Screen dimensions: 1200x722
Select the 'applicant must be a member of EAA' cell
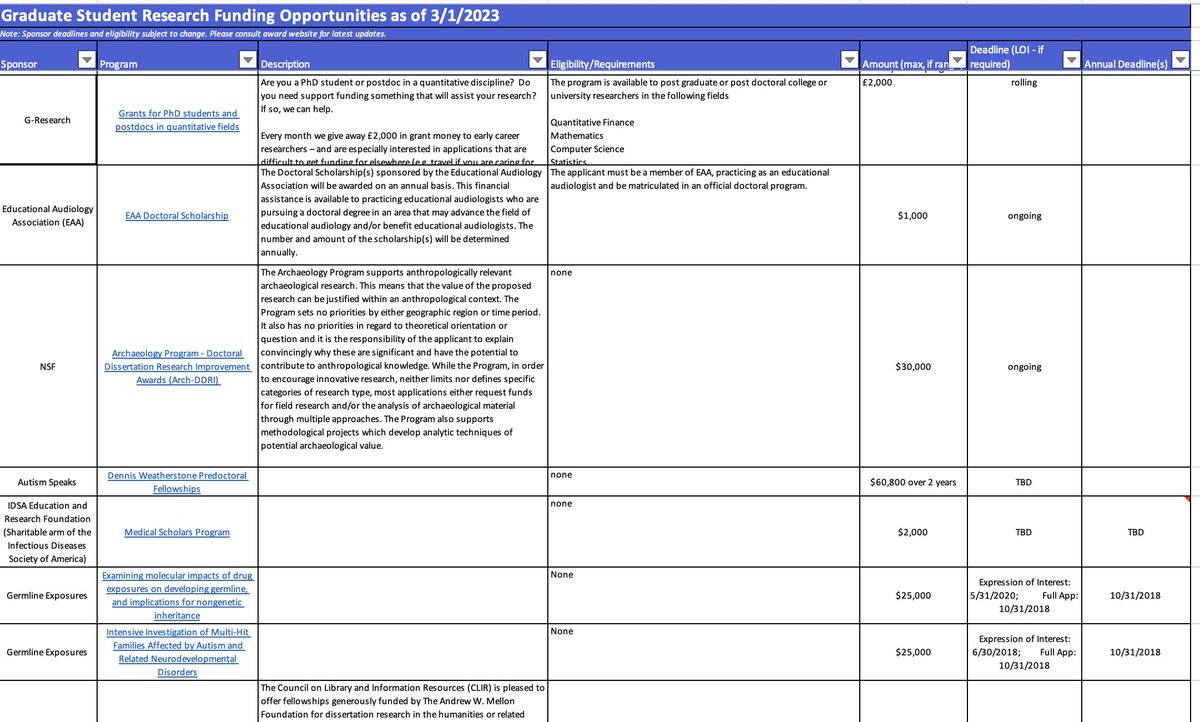click(704, 215)
